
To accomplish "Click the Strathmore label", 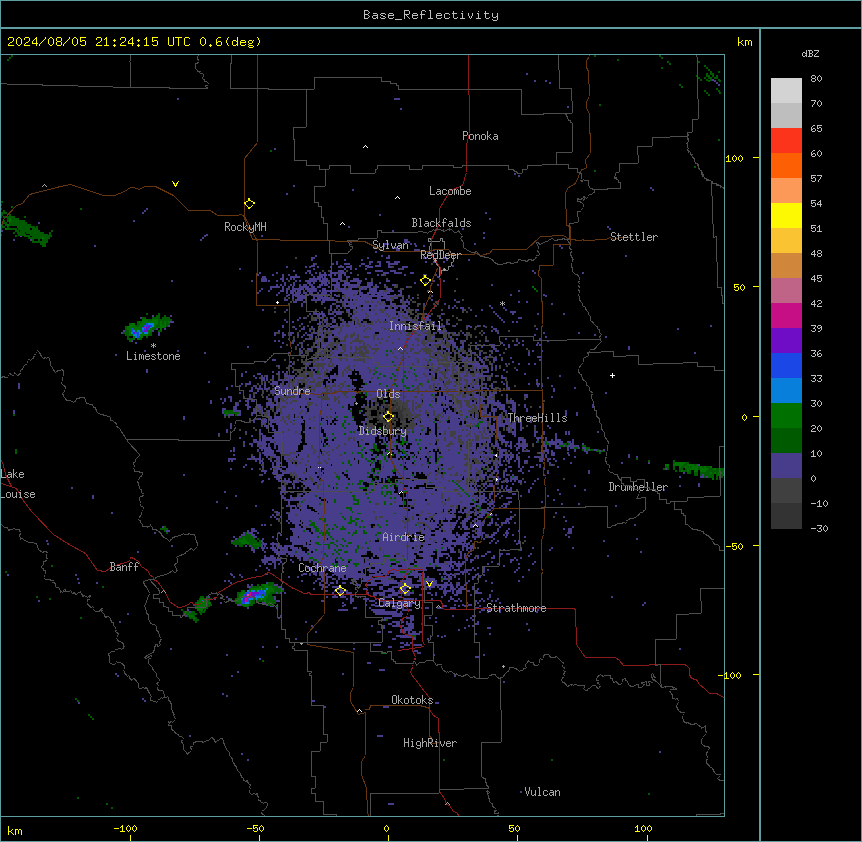I will (516, 608).
